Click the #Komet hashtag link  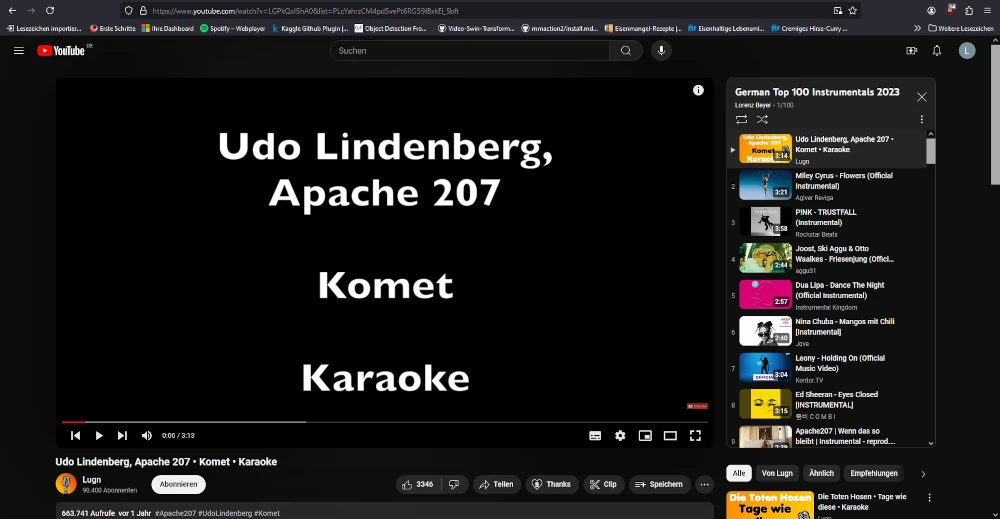pos(267,513)
